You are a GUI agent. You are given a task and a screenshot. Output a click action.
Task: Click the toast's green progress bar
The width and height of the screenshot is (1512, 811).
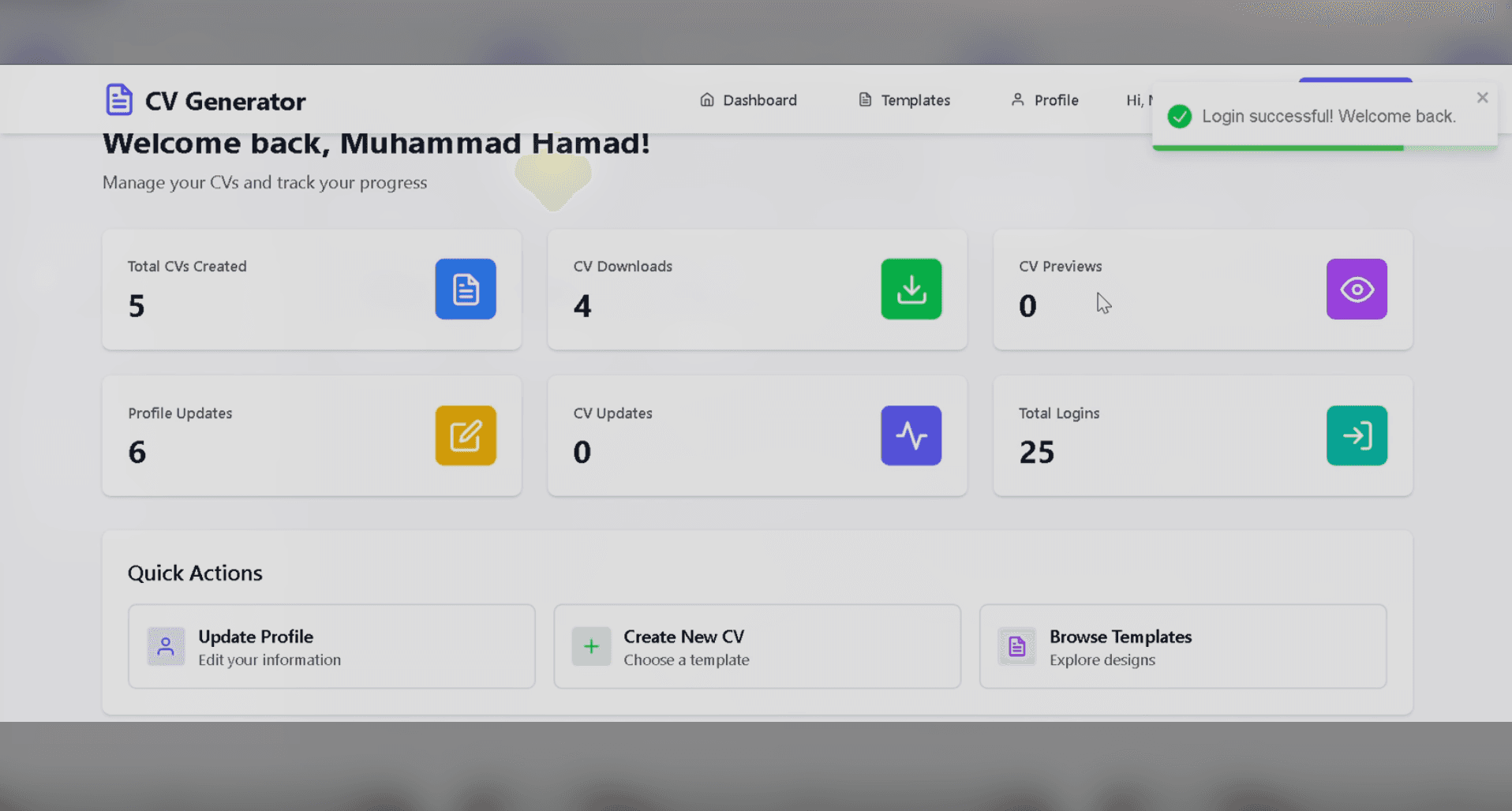[1278, 148]
